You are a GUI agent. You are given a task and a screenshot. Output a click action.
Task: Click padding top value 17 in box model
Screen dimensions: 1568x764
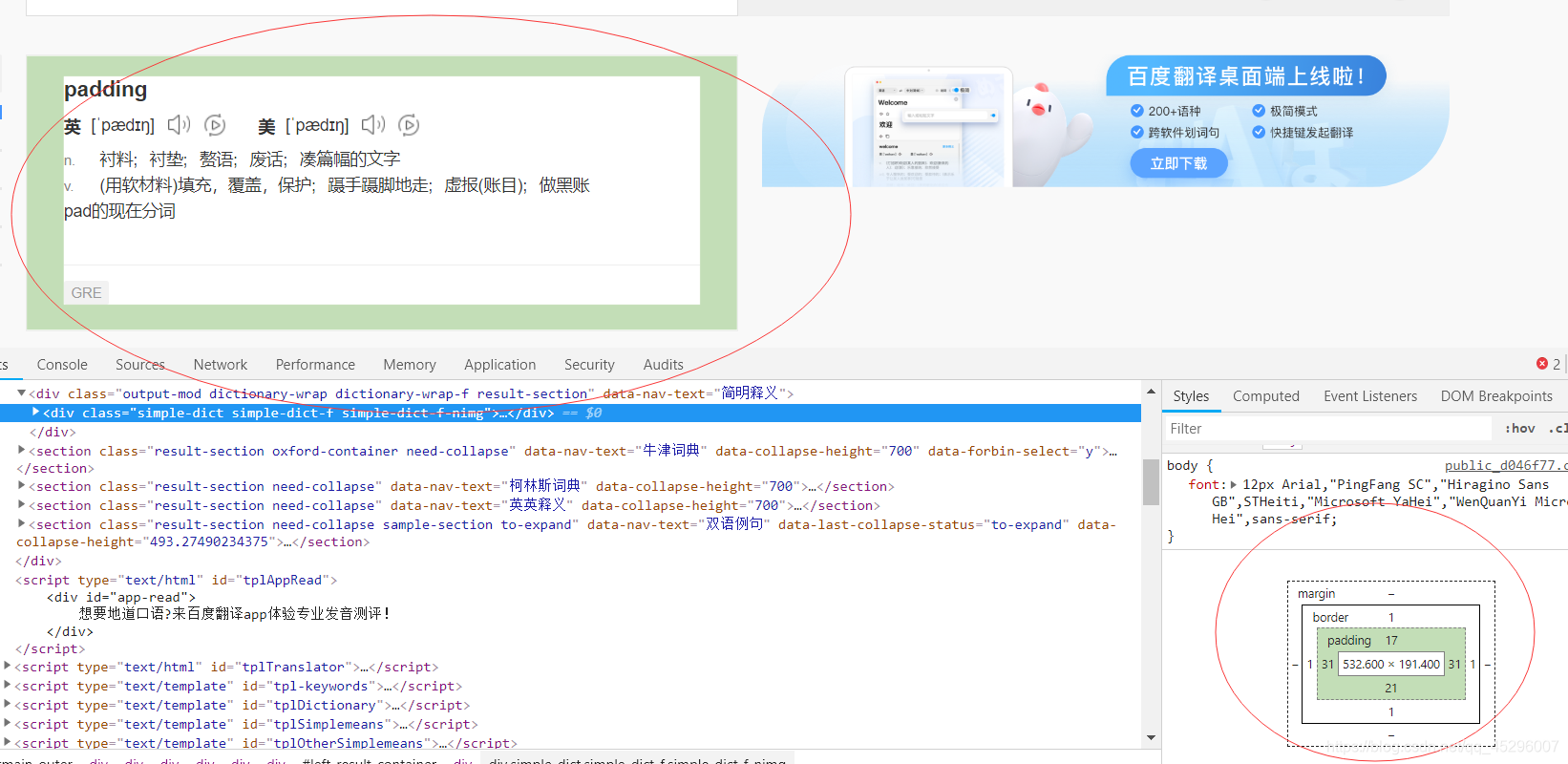[1391, 641]
